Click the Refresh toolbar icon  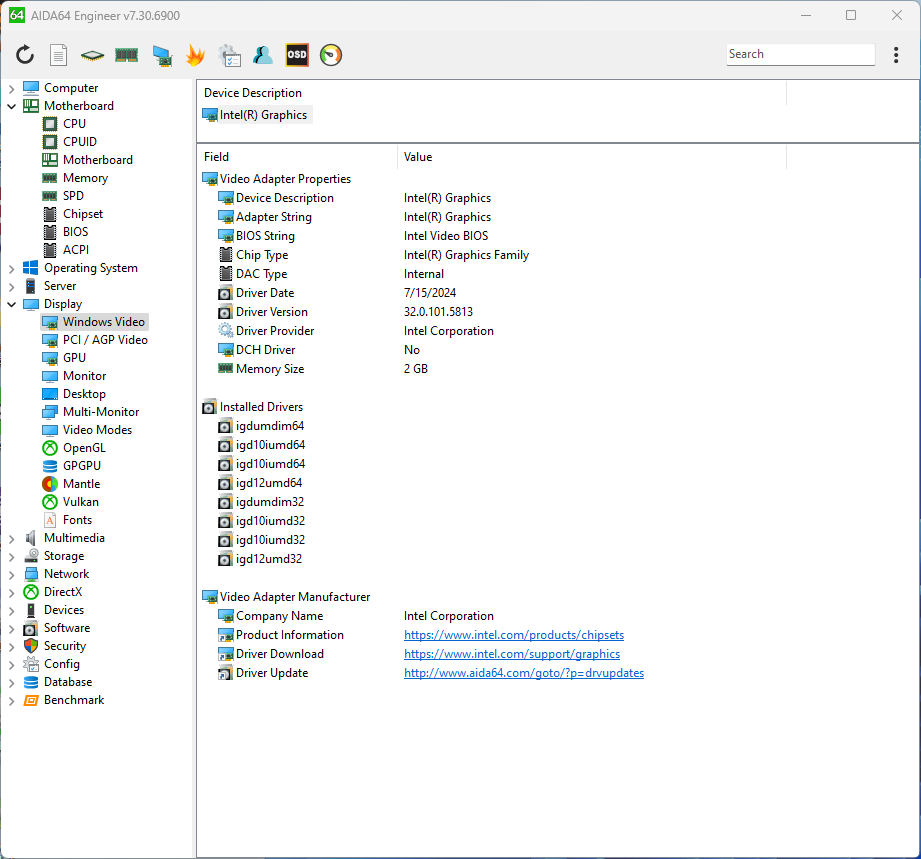coord(25,56)
